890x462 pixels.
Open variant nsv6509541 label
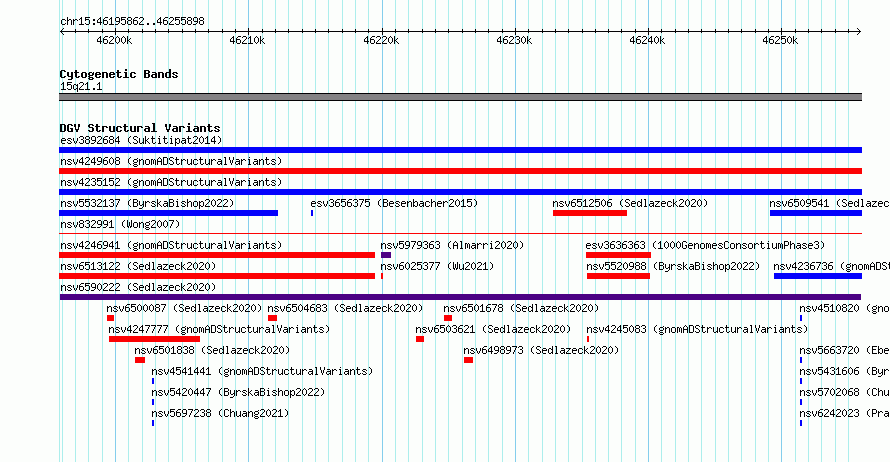coord(829,203)
